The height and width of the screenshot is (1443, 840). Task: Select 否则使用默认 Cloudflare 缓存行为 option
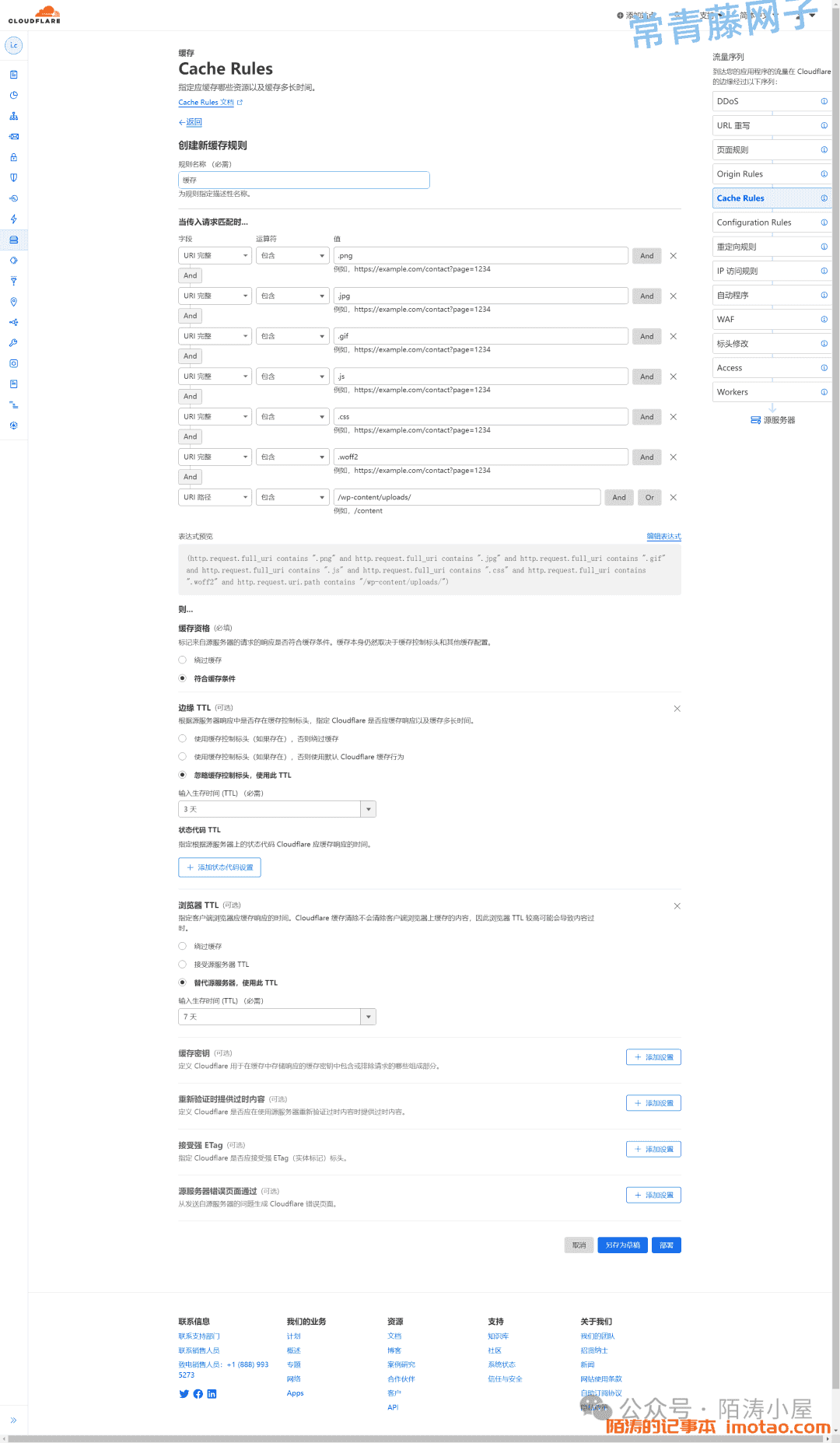[x=183, y=757]
